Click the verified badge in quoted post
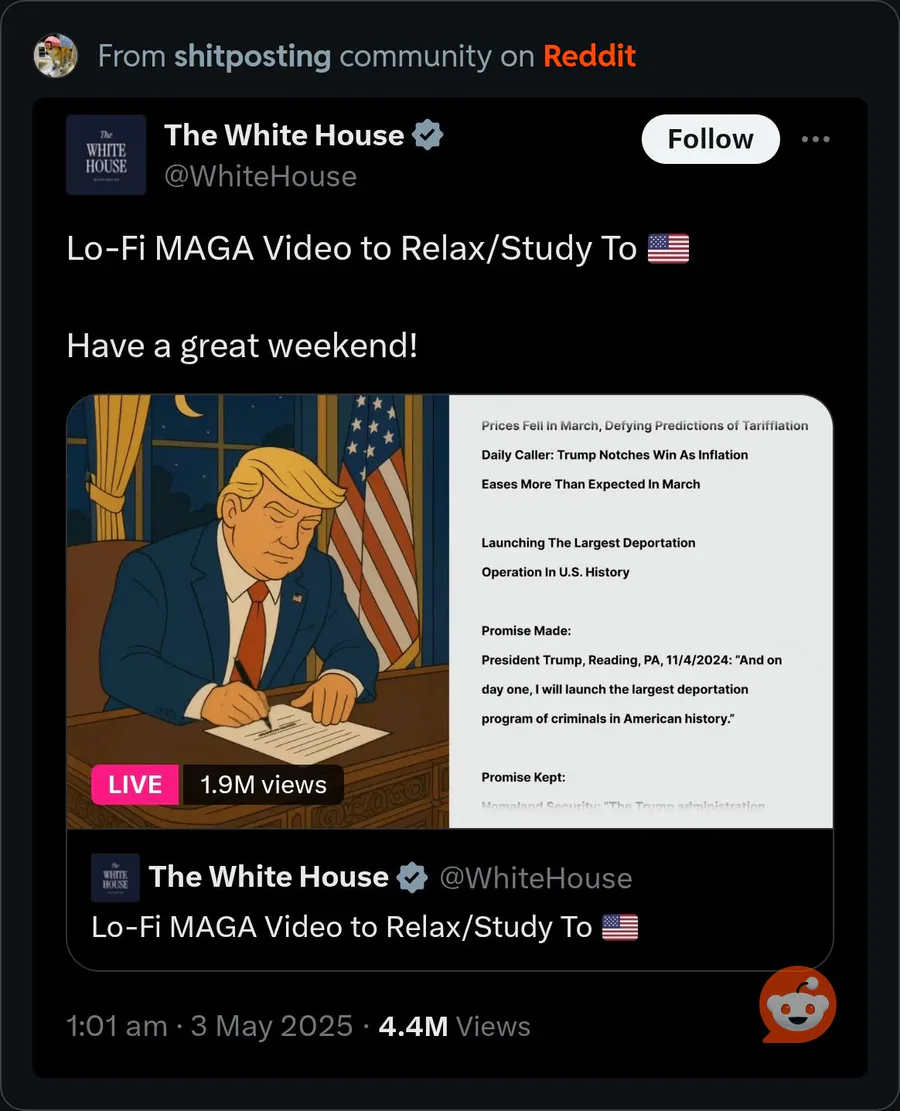Screen dimensions: 900x1111 point(412,877)
